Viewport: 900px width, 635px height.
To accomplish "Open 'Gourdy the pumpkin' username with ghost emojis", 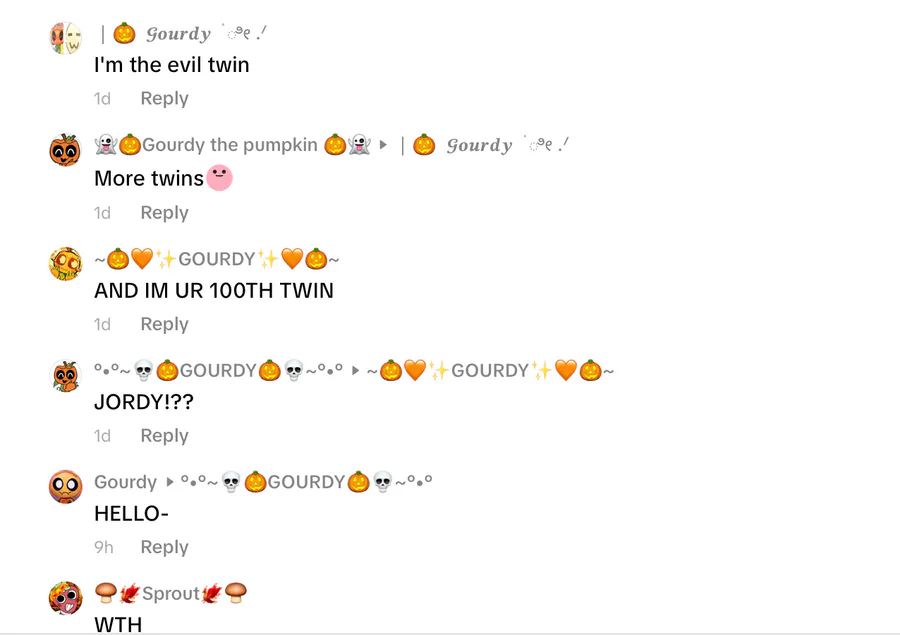I will pyautogui.click(x=232, y=145).
